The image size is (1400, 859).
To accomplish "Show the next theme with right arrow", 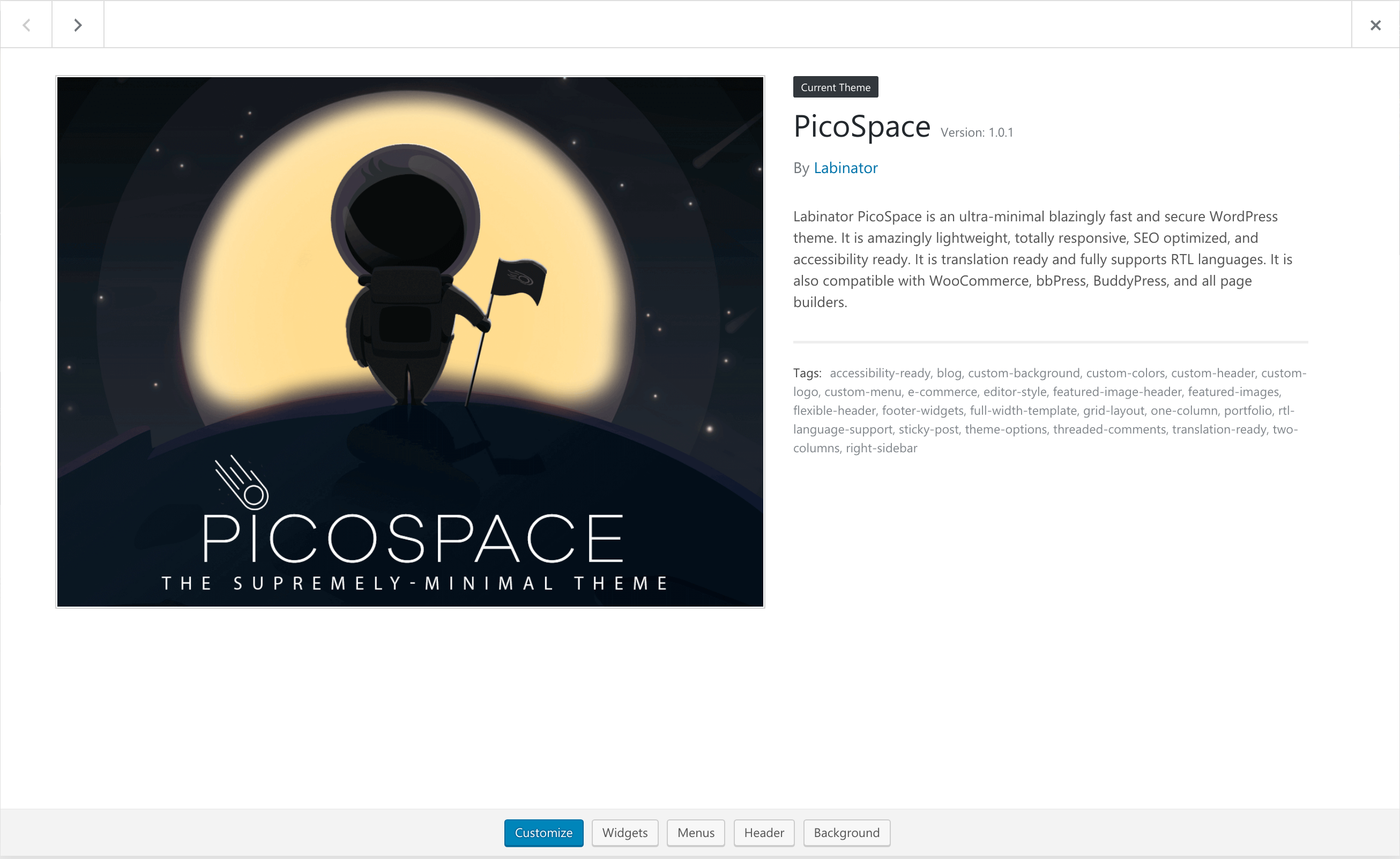I will [78, 25].
